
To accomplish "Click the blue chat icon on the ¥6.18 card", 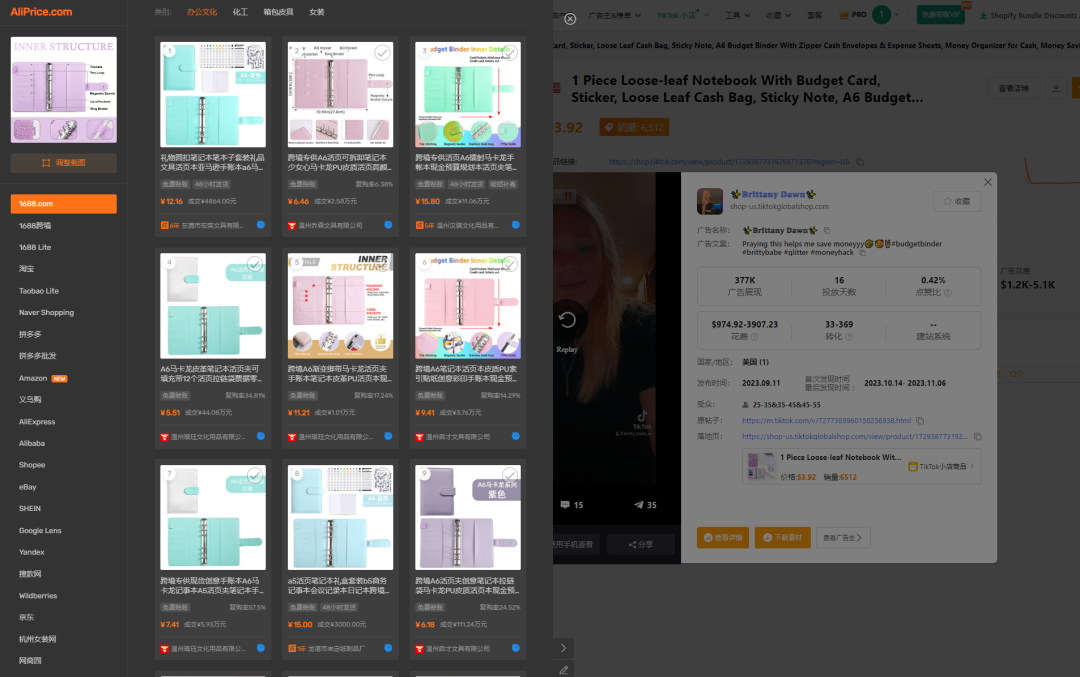I will pyautogui.click(x=516, y=648).
